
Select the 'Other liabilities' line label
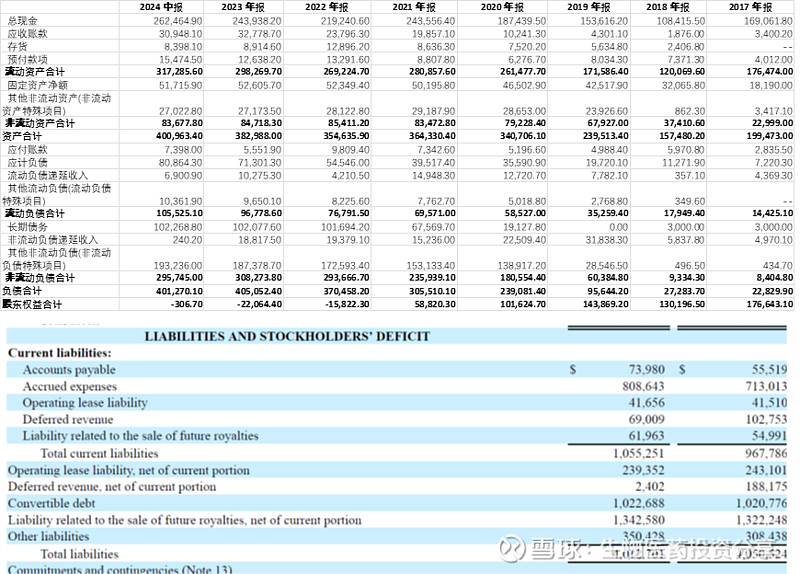tap(48, 537)
